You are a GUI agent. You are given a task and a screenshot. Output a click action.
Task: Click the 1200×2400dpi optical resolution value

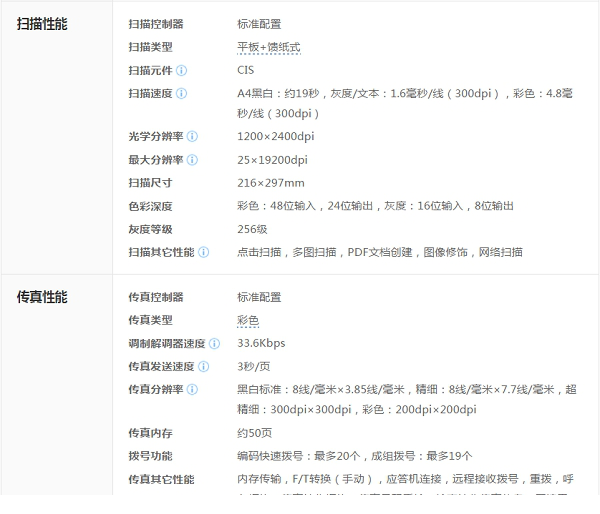point(276,136)
